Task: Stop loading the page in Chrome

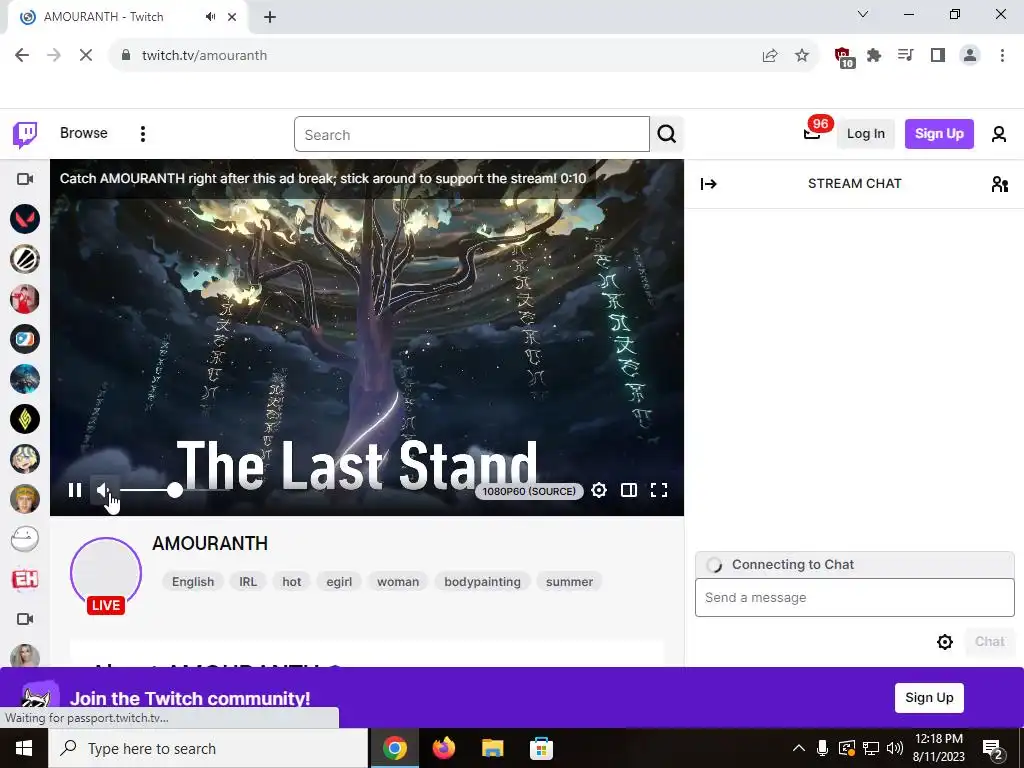Action: (x=86, y=56)
